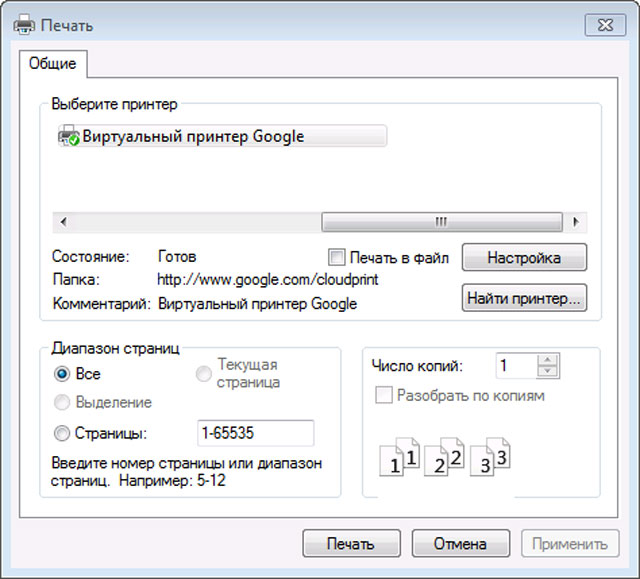Click the Применить button
The height and width of the screenshot is (579, 640).
(570, 544)
